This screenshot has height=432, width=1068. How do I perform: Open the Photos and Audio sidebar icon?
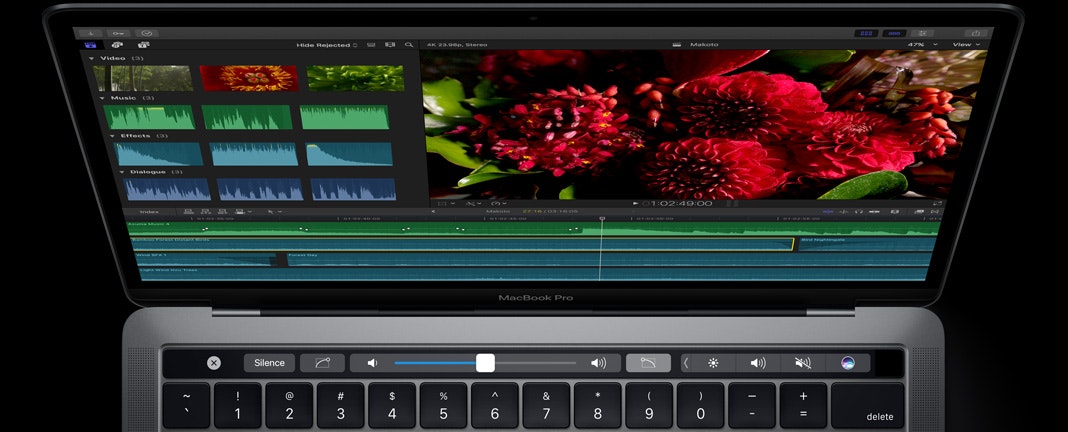[117, 45]
